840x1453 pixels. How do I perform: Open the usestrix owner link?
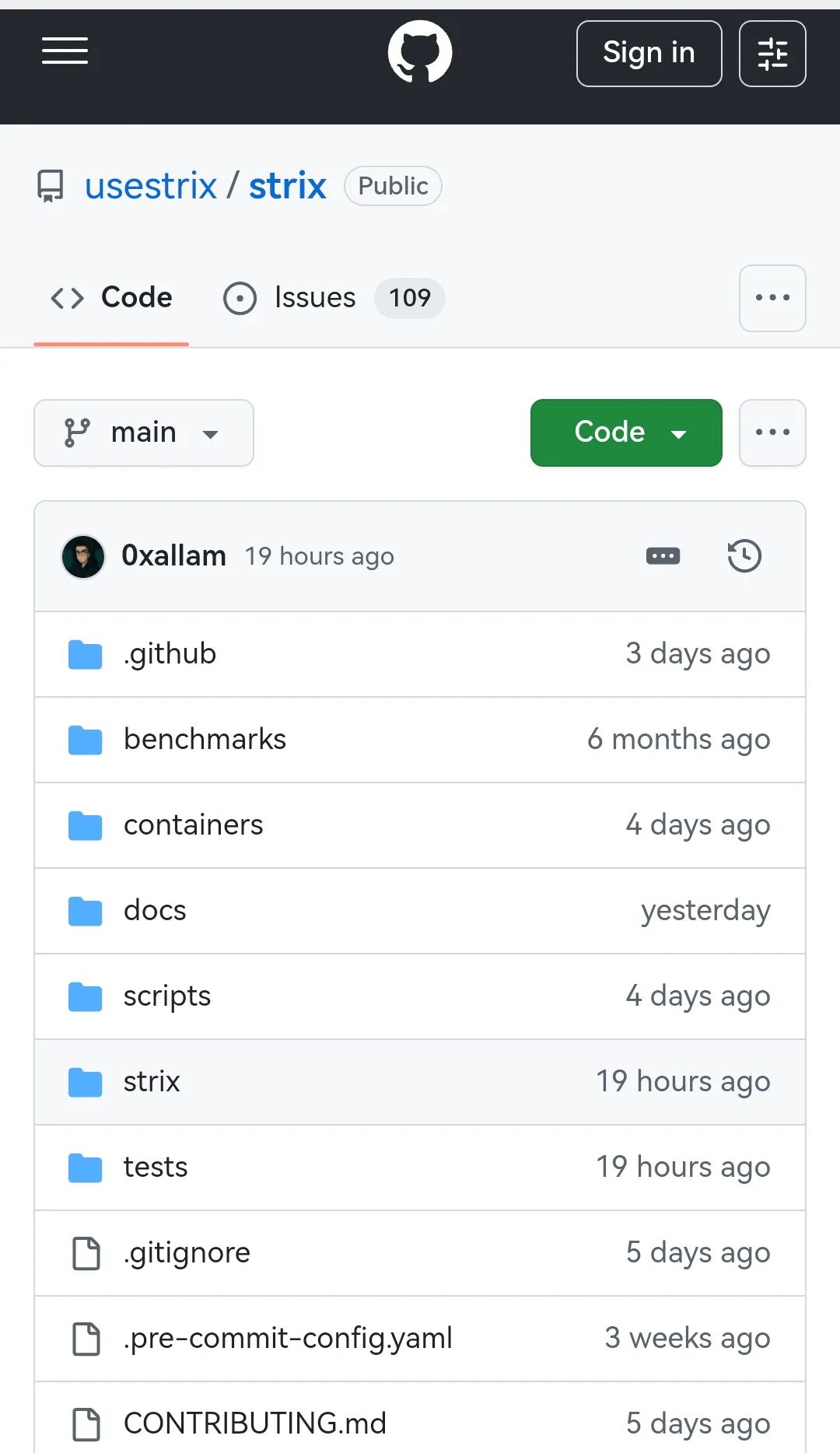pos(151,186)
